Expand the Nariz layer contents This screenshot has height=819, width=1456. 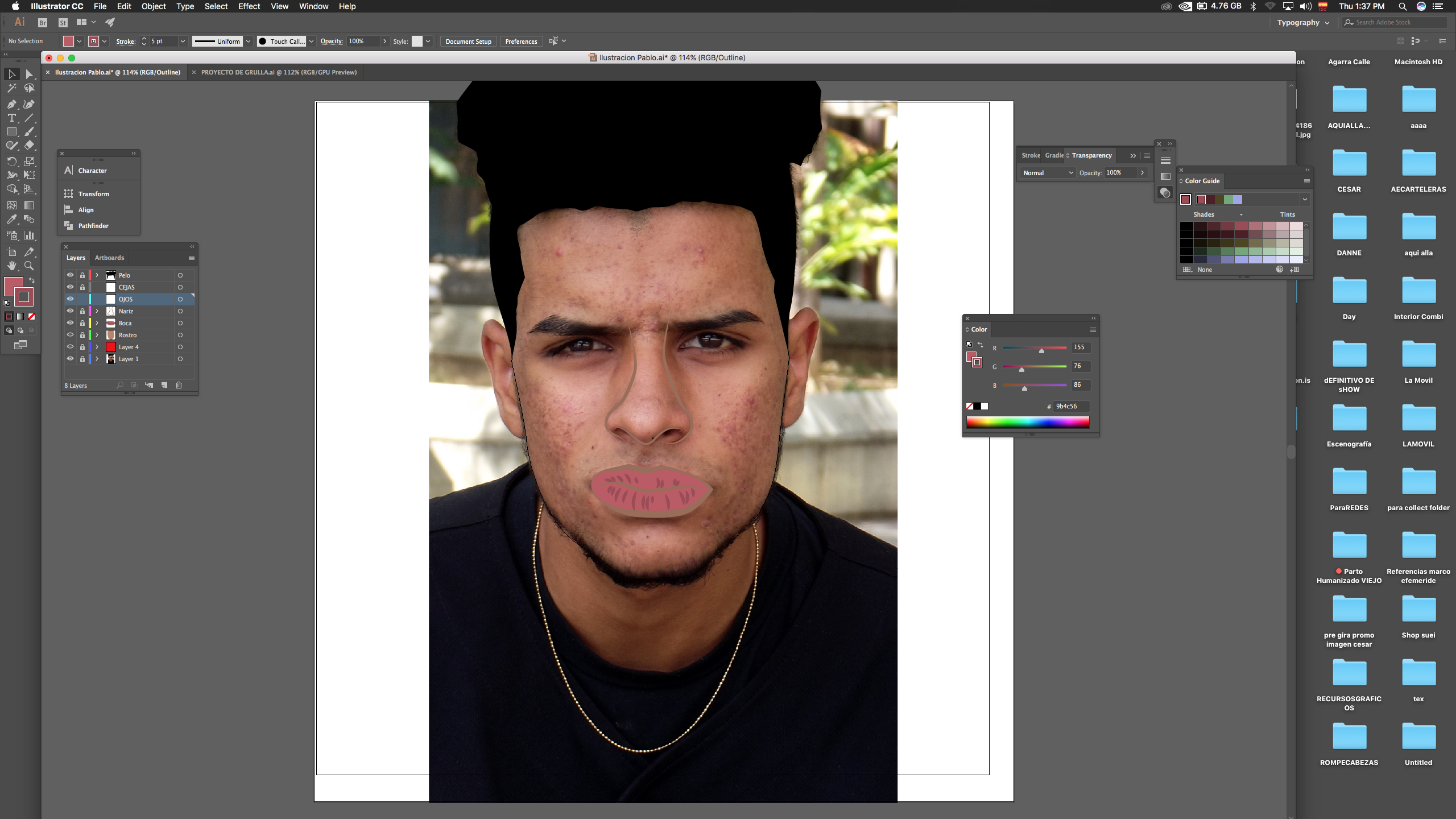tap(97, 311)
